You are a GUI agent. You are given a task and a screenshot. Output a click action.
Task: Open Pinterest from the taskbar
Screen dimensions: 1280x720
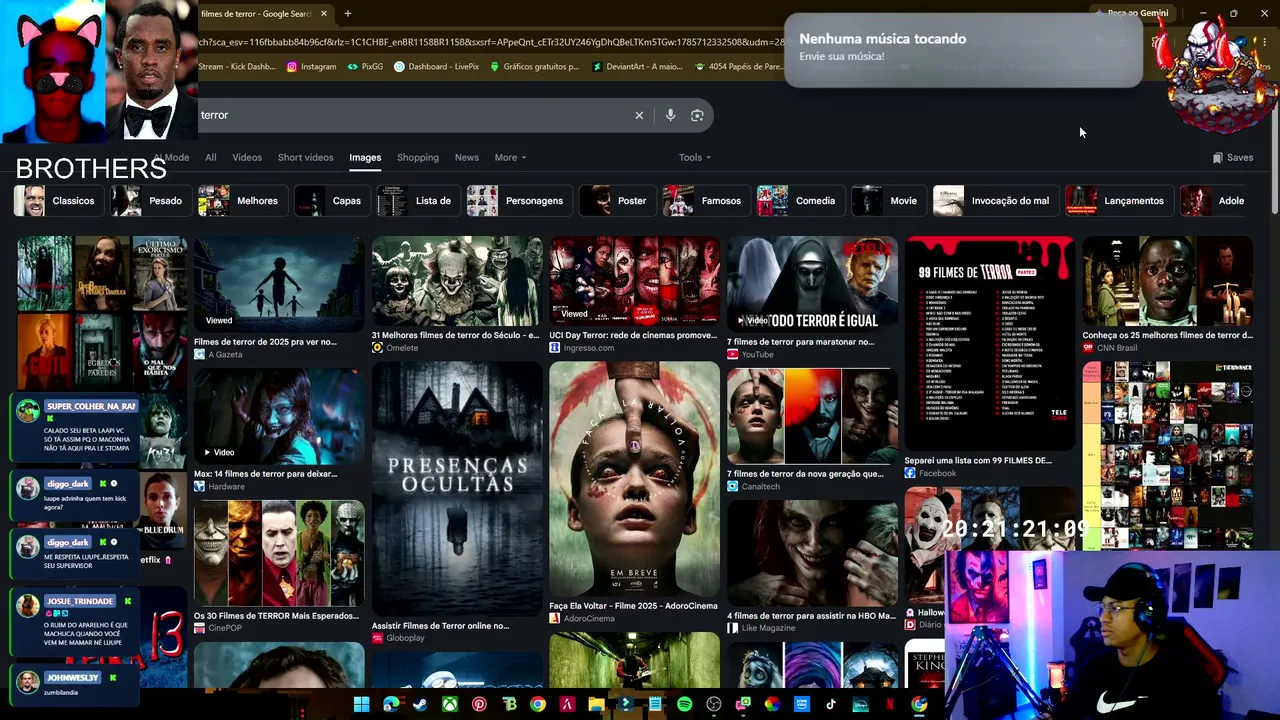(479, 705)
